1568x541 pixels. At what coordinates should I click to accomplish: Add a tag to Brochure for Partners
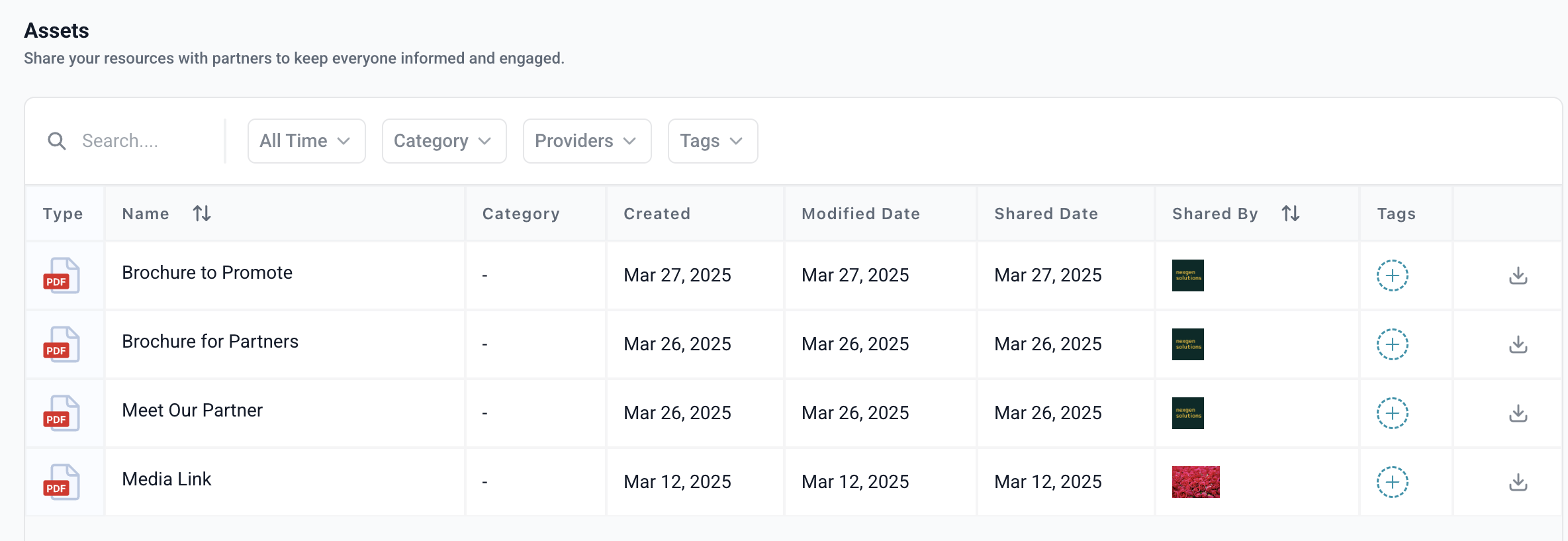(1392, 344)
